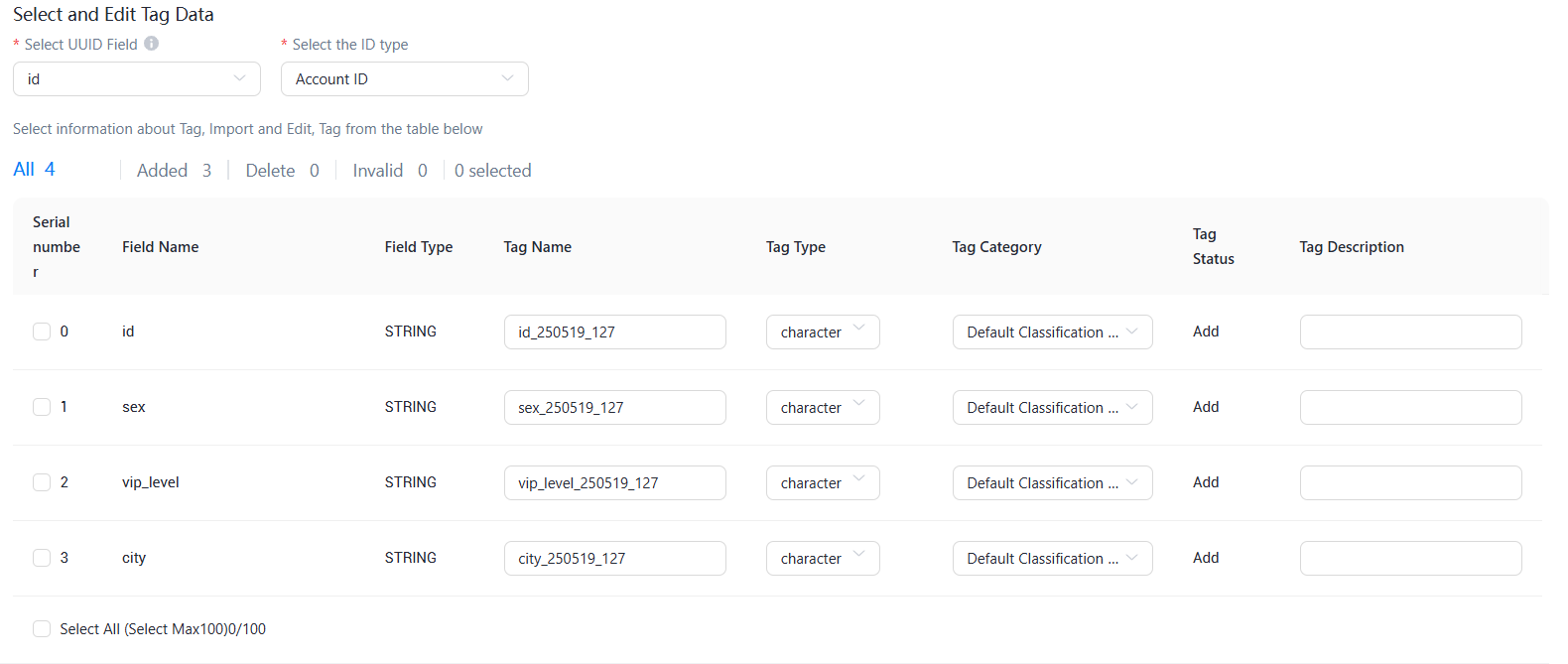Focus the Tag Description field for city row
The image size is (1568, 664).
(x=1410, y=559)
